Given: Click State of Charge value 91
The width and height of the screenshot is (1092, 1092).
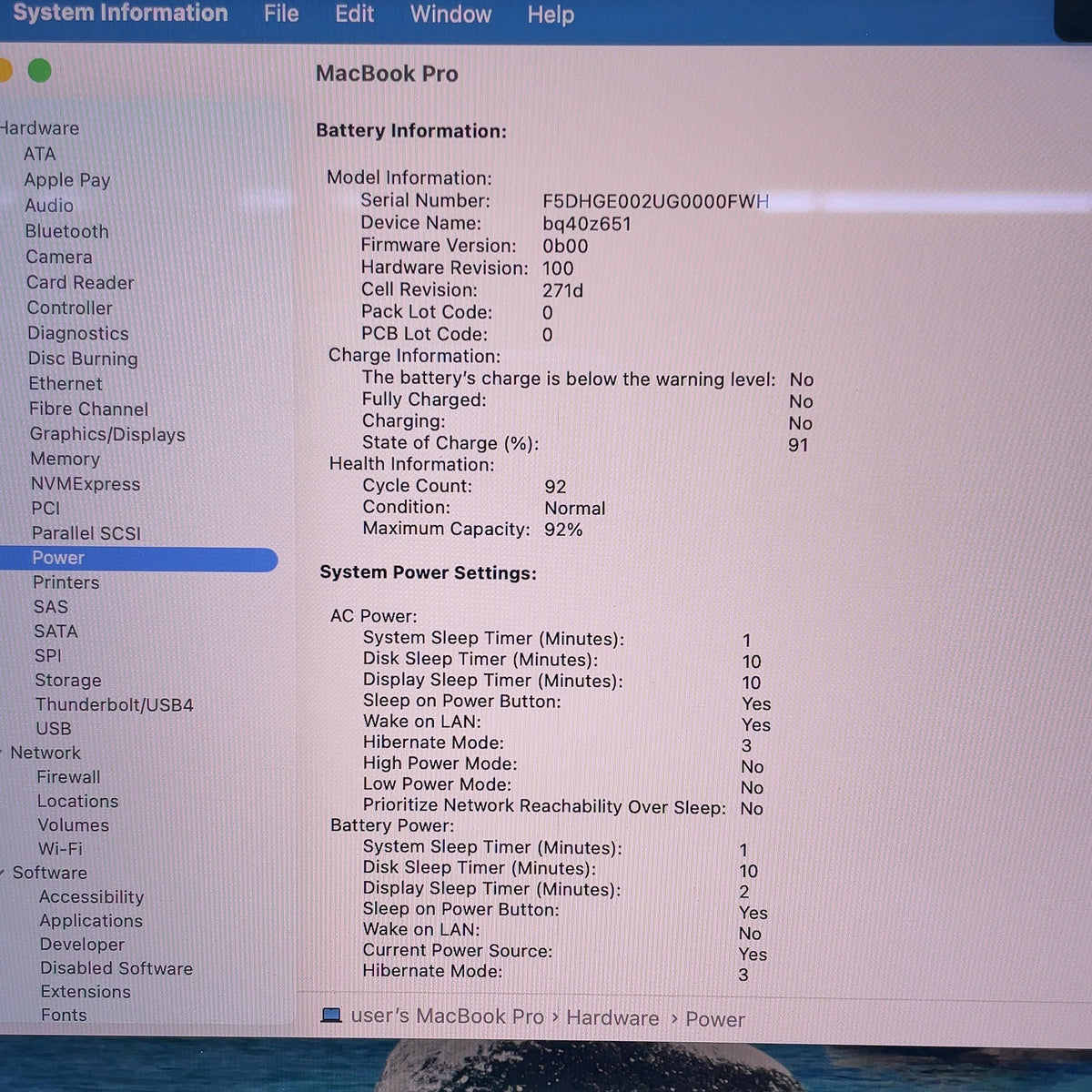Looking at the screenshot, I should click(798, 445).
